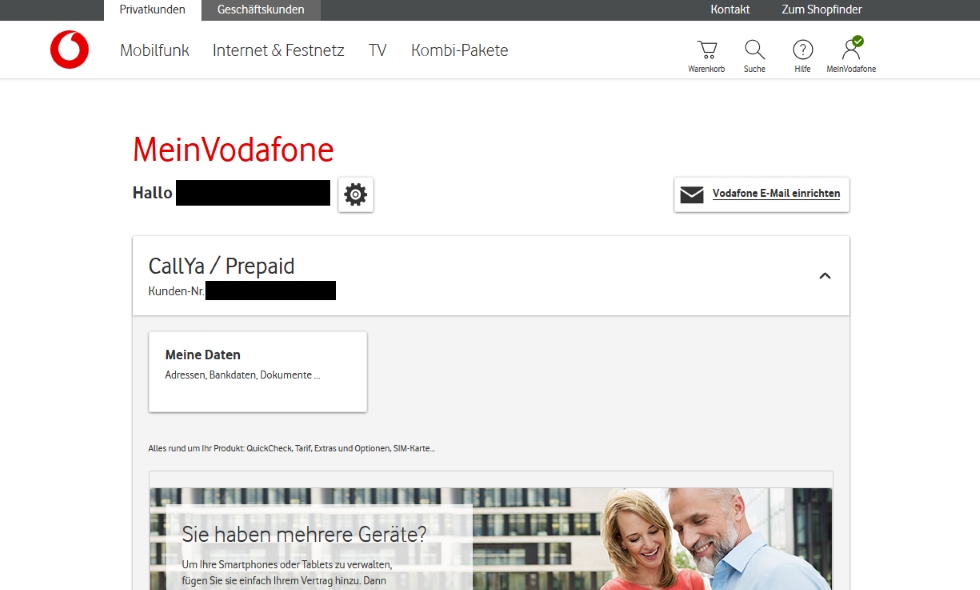Switch to Privatkunden tab
The height and width of the screenshot is (590, 980).
tap(152, 10)
